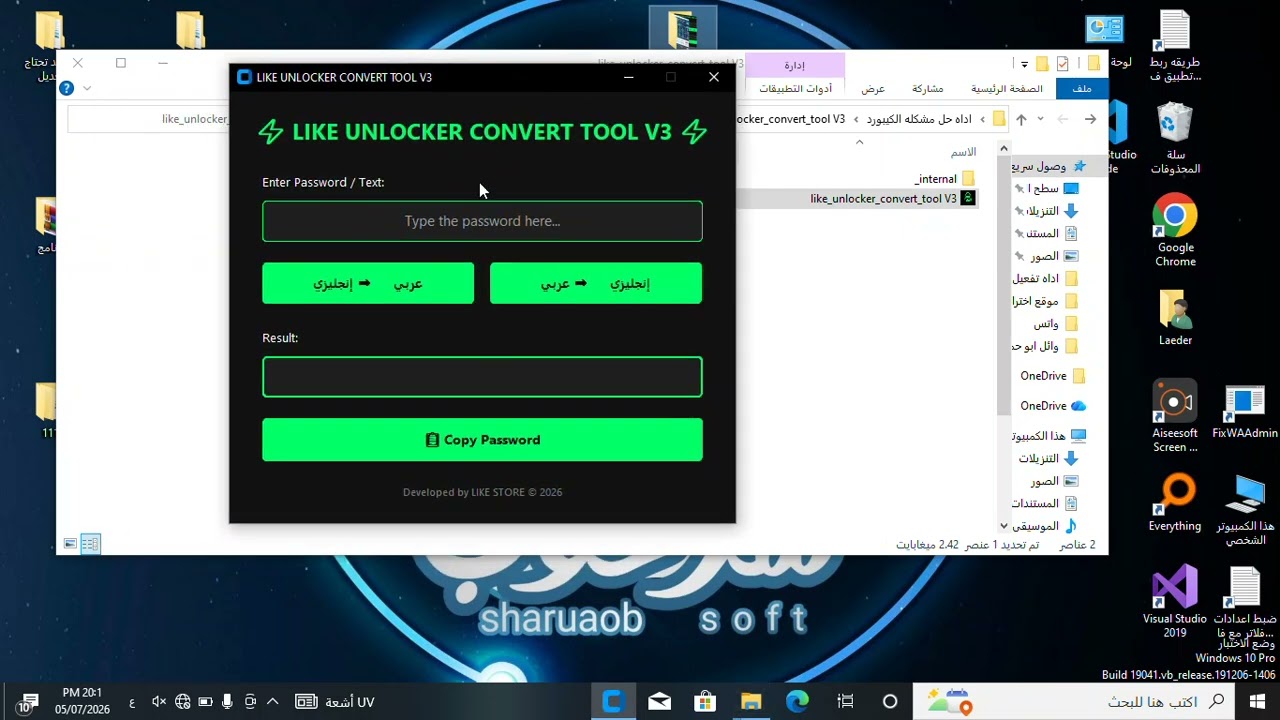This screenshot has height=720, width=1280.
Task: Convert from Arabic to English button
Action: pyautogui.click(x=368, y=283)
